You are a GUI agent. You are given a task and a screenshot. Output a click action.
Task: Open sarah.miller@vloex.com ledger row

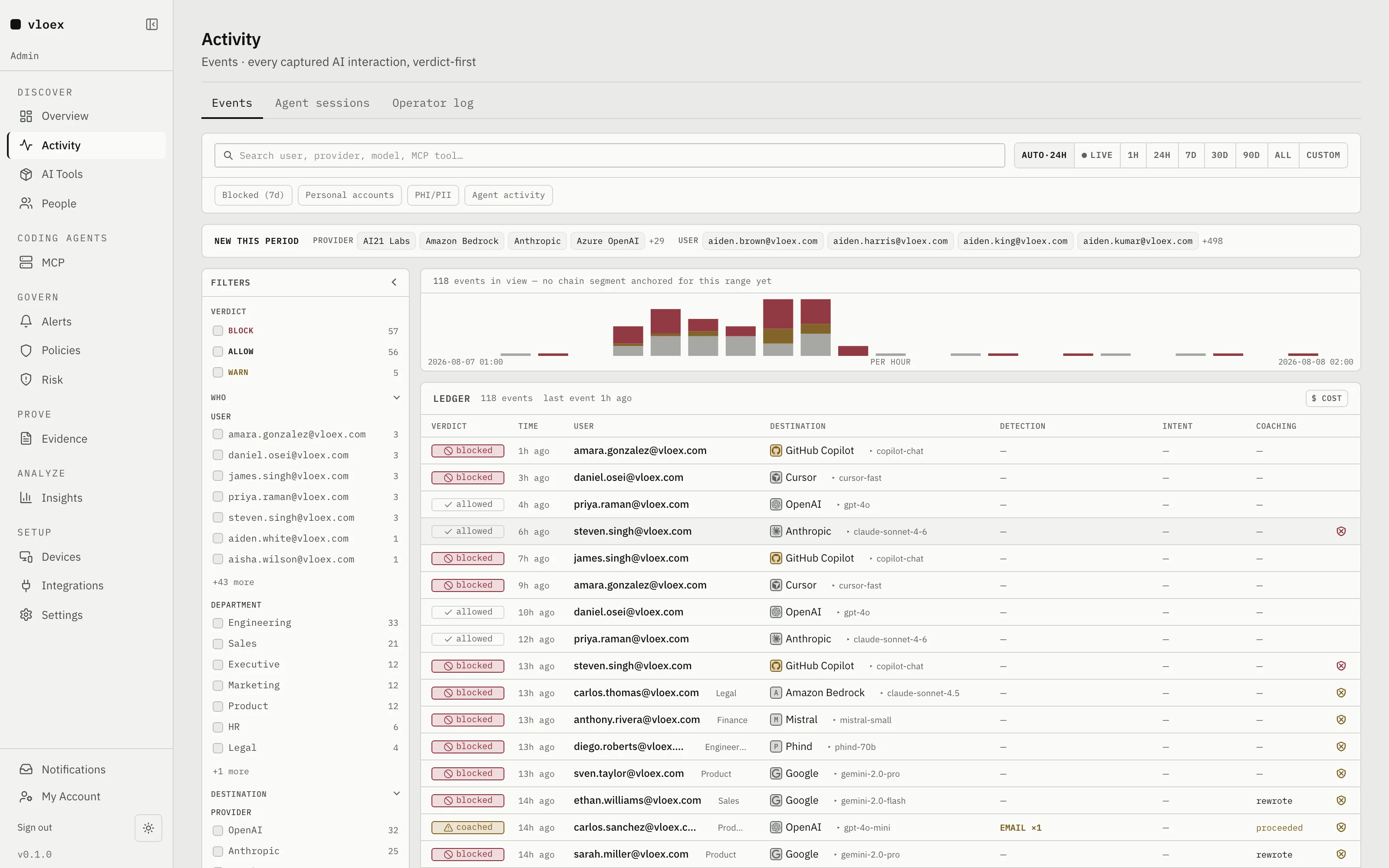pos(890,854)
